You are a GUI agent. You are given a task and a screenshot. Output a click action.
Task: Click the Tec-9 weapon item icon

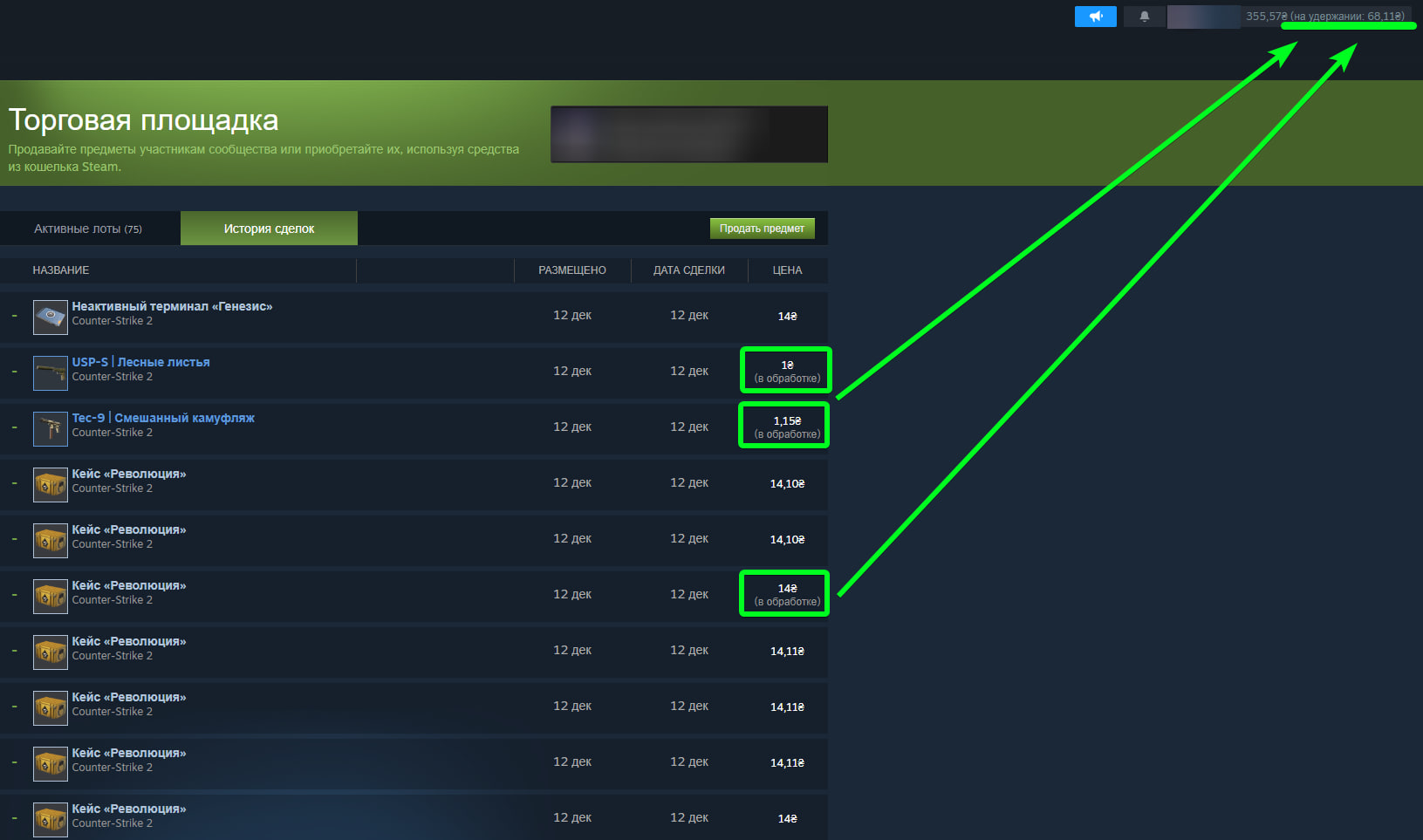(51, 429)
